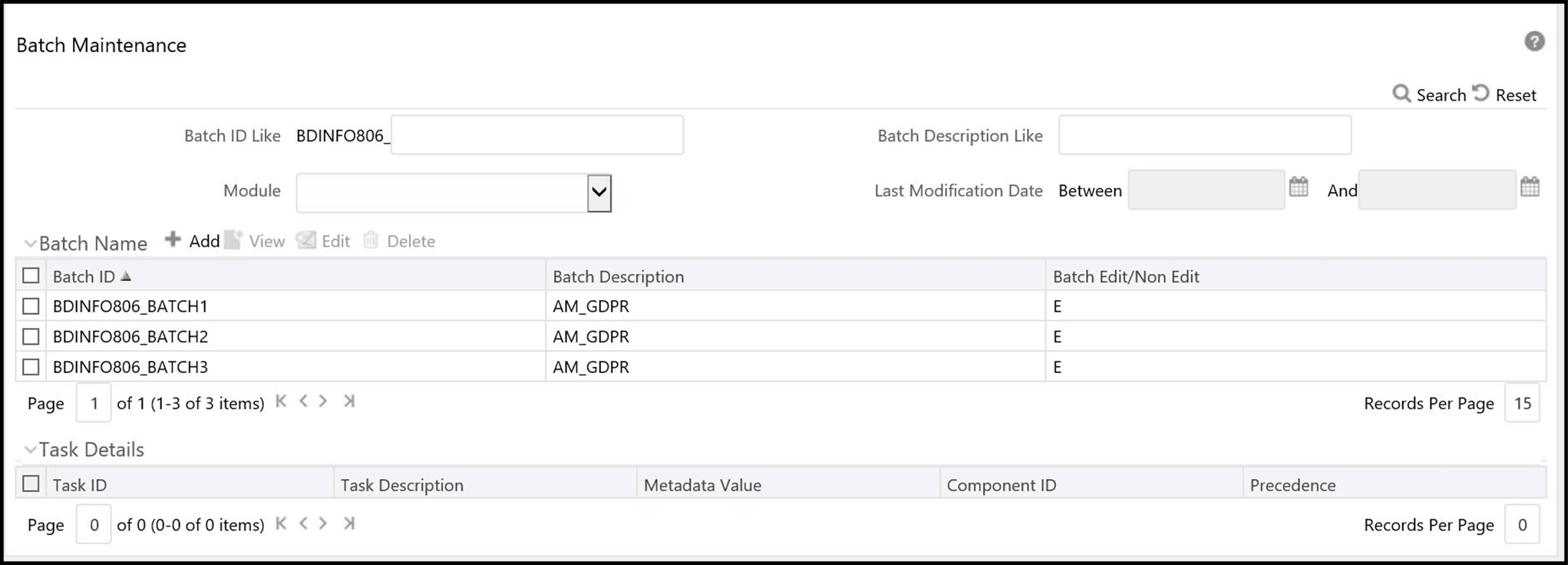The height and width of the screenshot is (565, 1568).
Task: Click the Batch Description column header
Action: [x=618, y=276]
